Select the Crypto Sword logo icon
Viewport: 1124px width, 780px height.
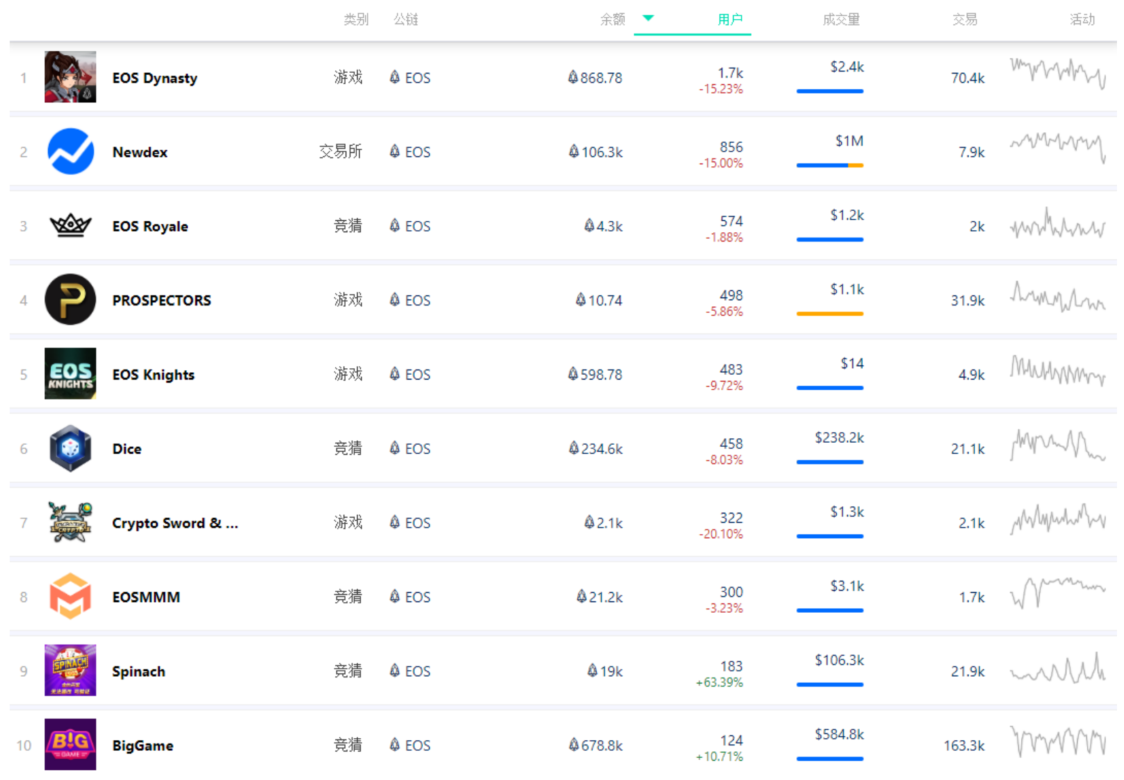point(70,522)
